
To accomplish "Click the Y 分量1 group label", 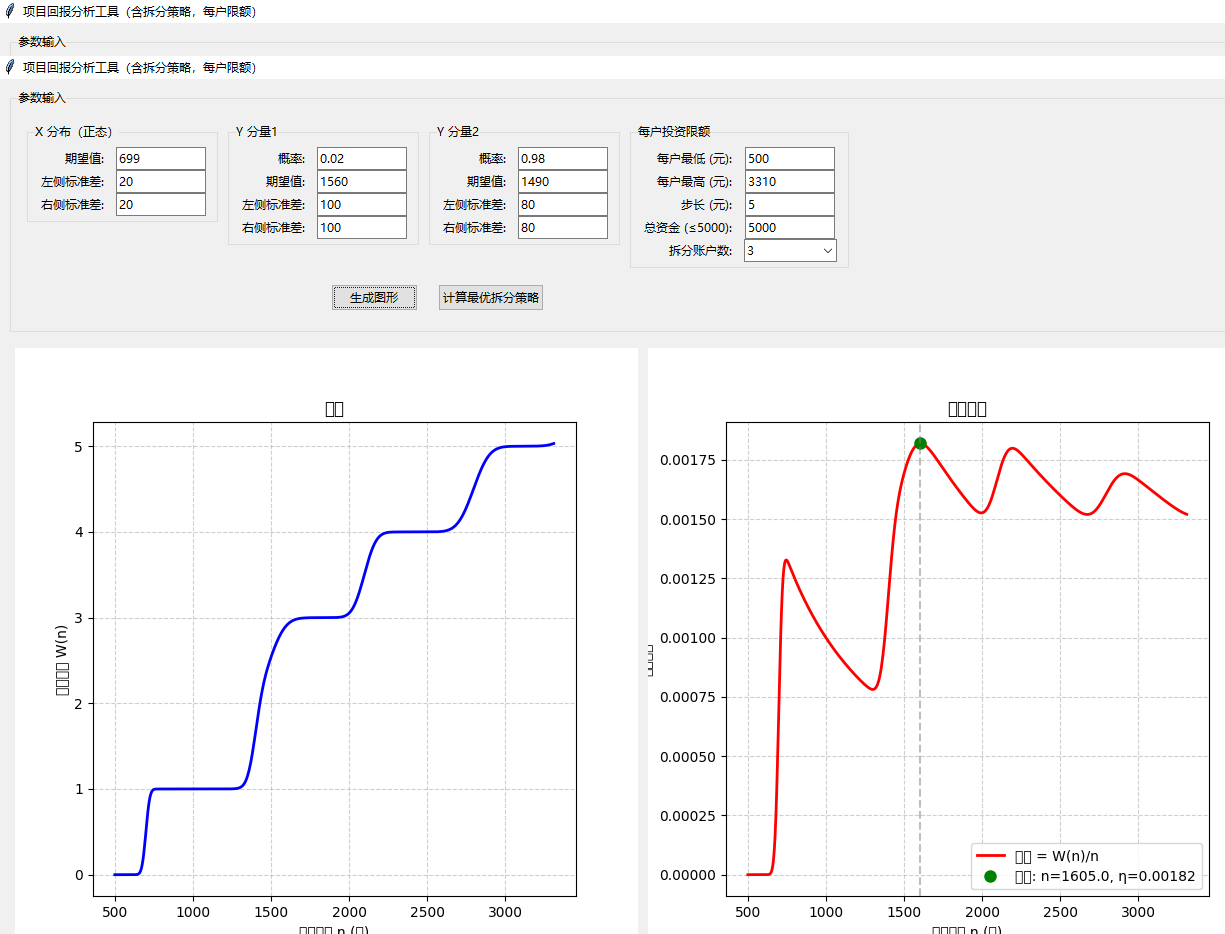I will tap(257, 131).
